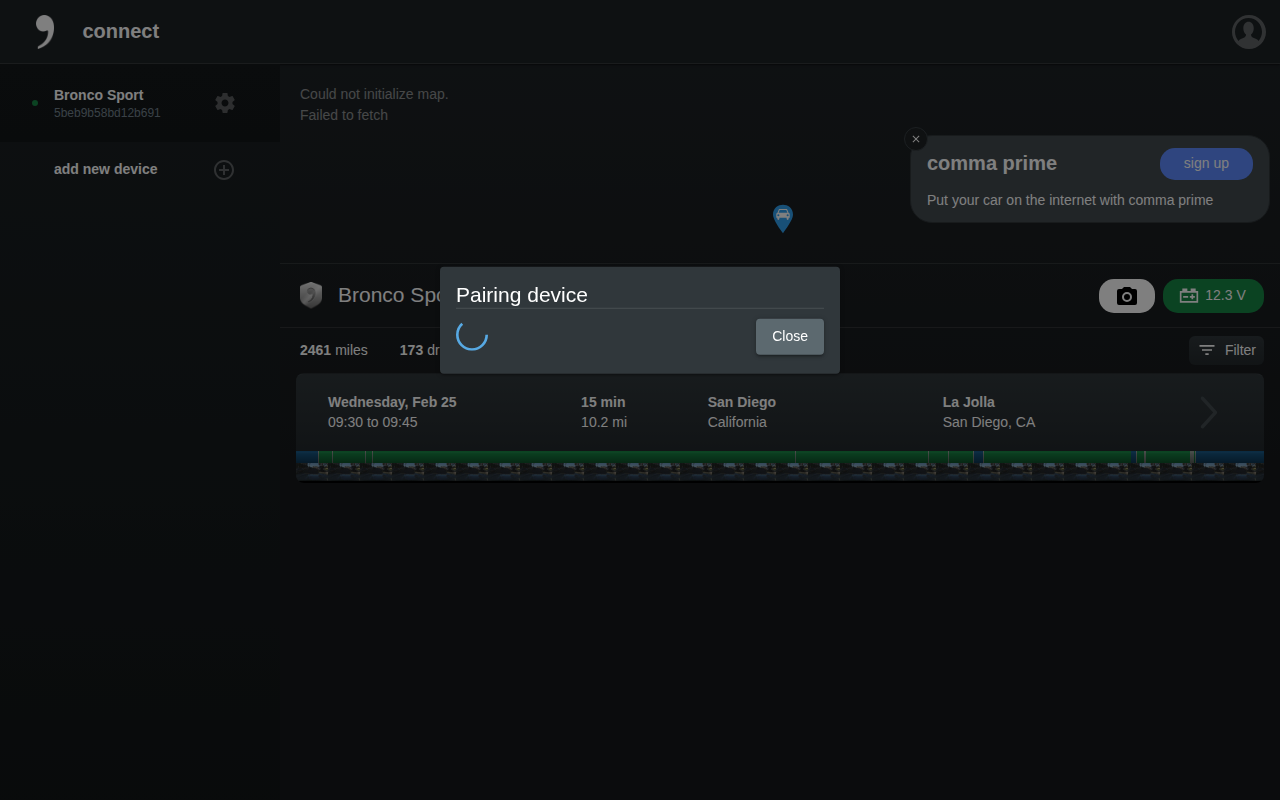1280x800 pixels.
Task: Click the comma prime heading
Action: [x=992, y=163]
